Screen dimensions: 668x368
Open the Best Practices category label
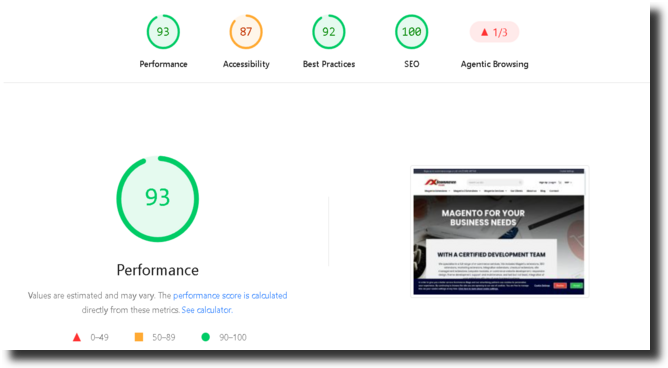click(329, 64)
